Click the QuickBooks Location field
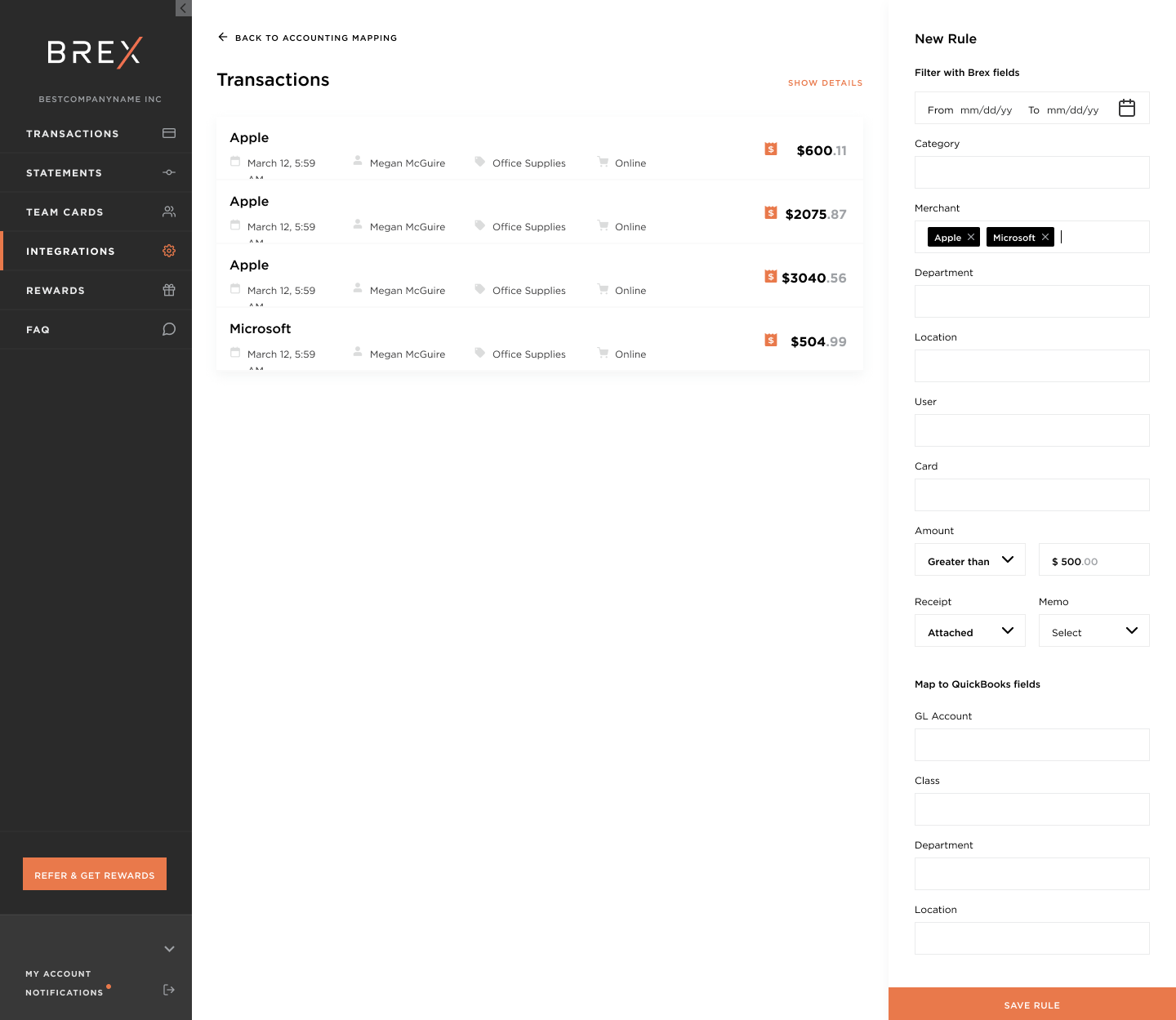1176x1020 pixels. pos(1032,938)
